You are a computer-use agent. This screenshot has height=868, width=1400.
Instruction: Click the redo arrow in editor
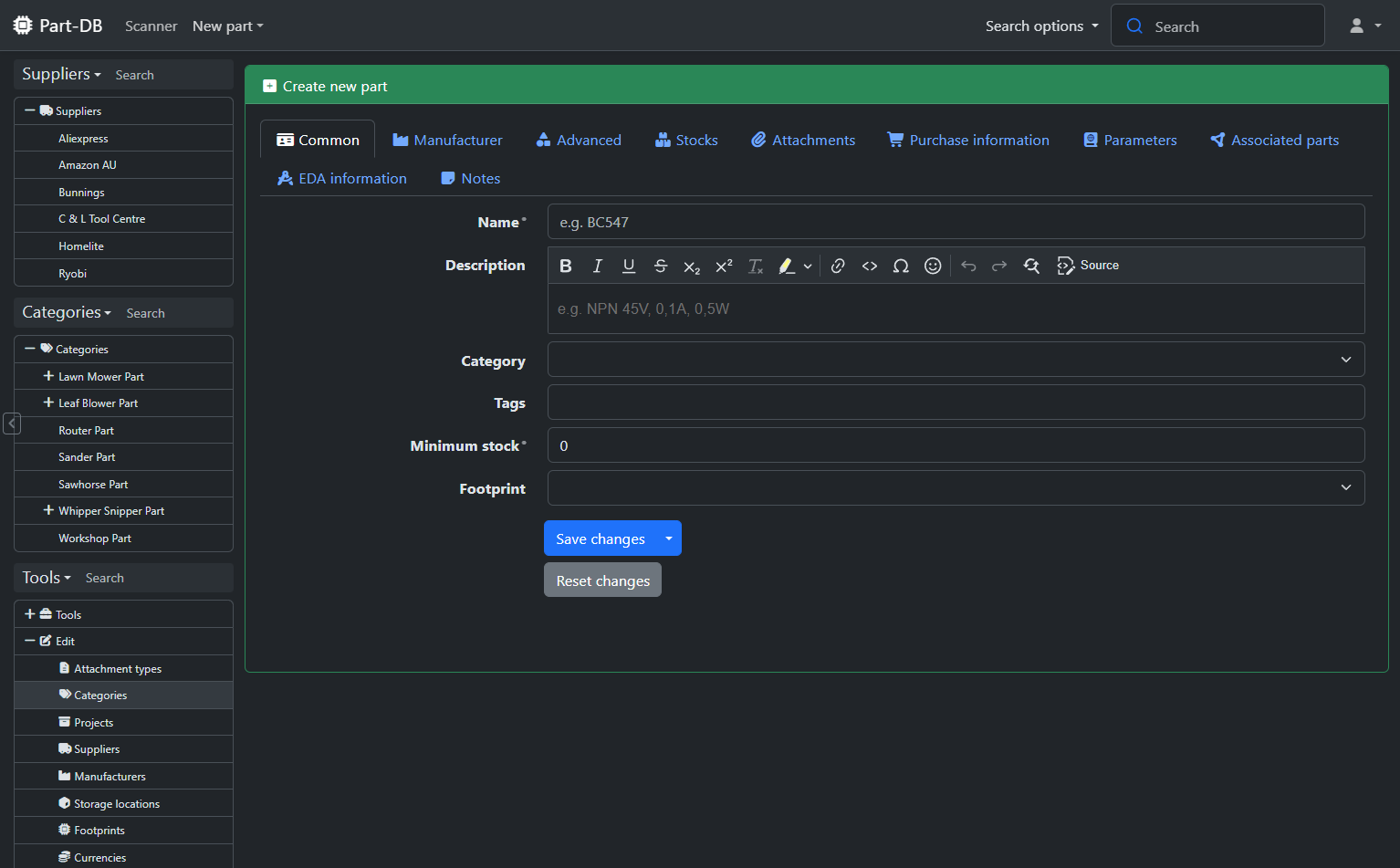click(x=999, y=266)
